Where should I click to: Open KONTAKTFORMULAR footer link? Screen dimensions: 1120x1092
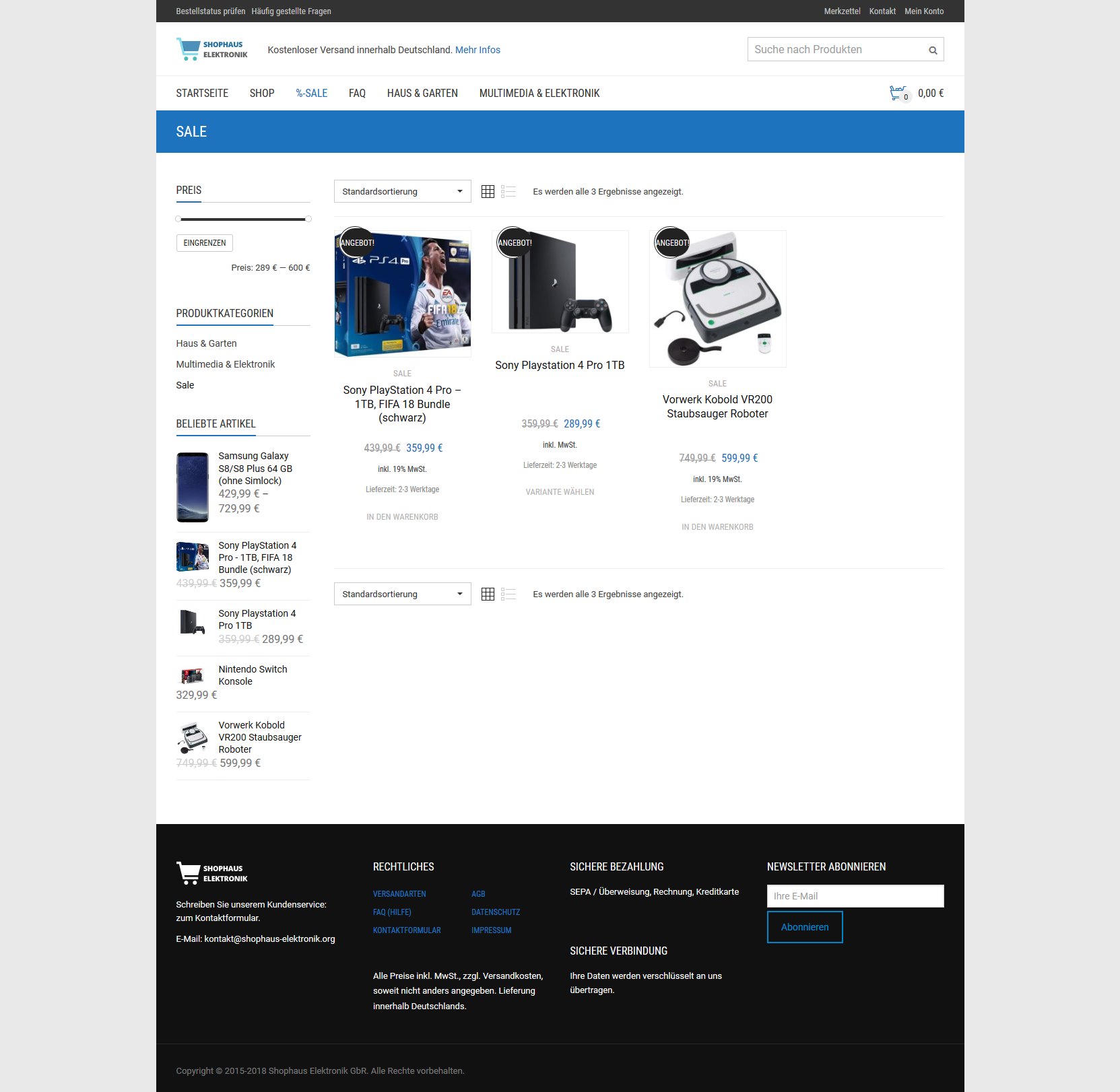tap(407, 930)
